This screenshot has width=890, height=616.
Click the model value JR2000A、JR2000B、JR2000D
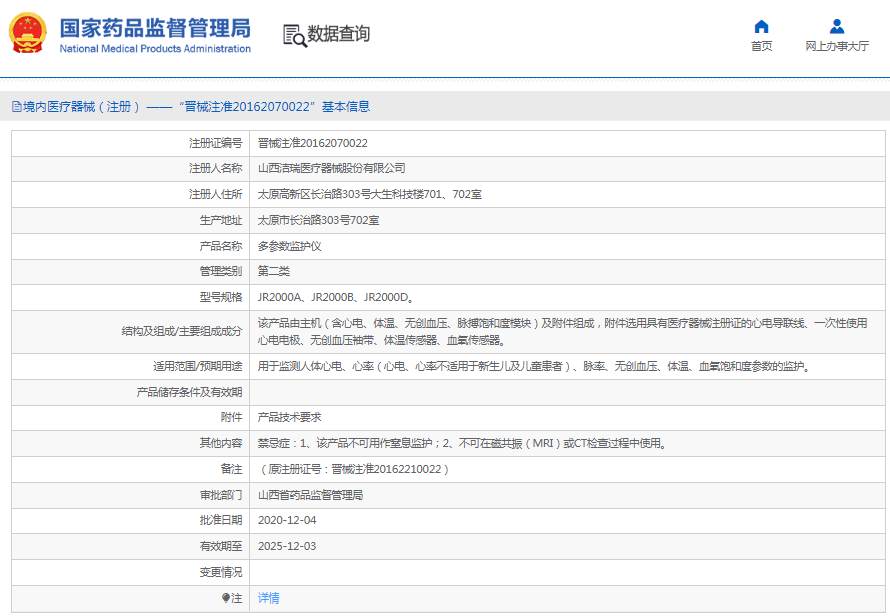[x=335, y=297]
